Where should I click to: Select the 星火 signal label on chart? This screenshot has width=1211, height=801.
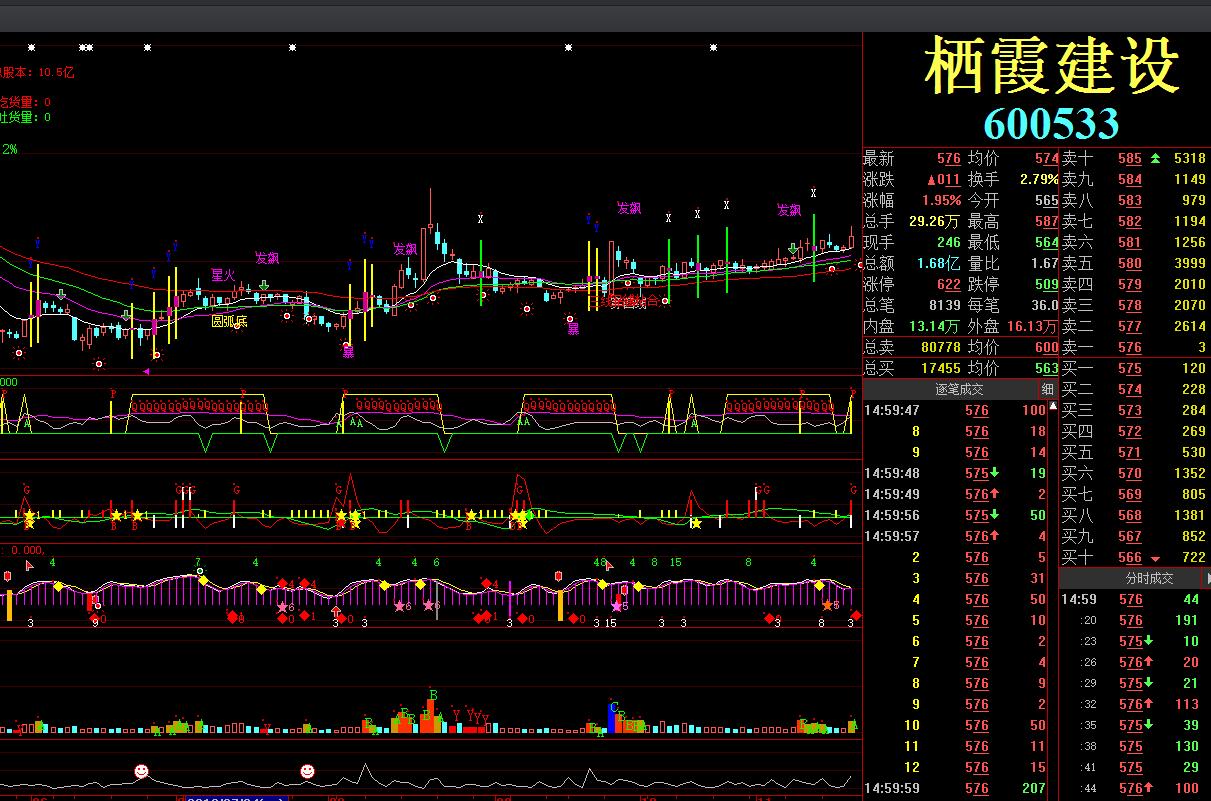click(223, 275)
